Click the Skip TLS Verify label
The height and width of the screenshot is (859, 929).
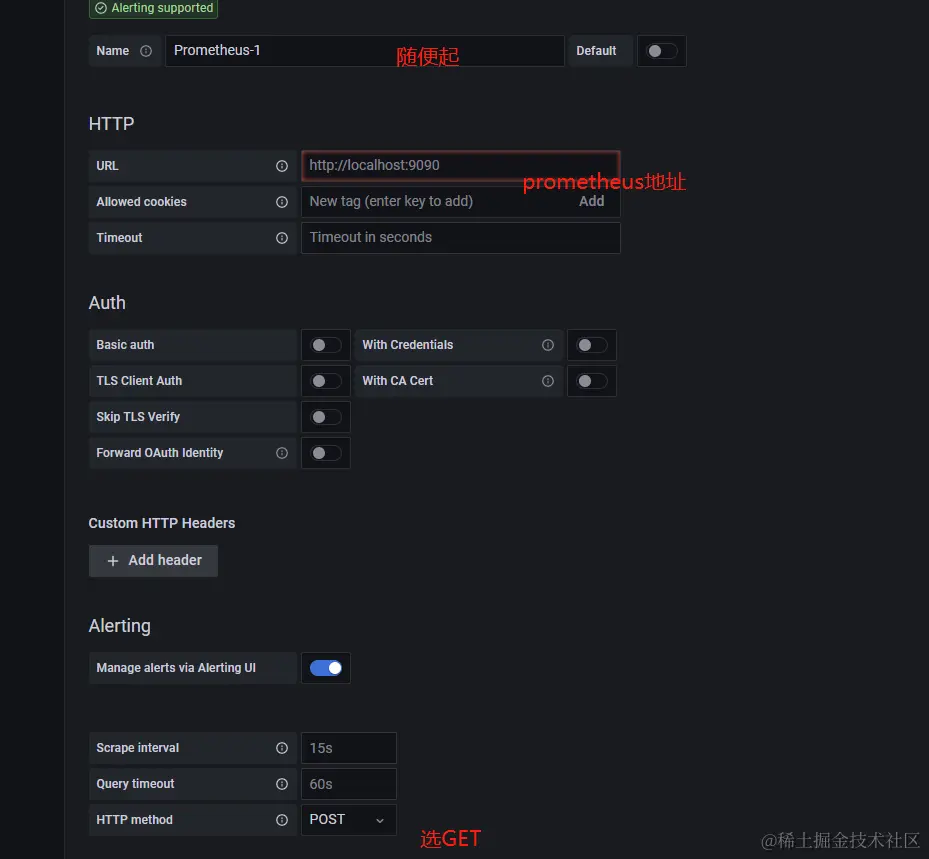click(138, 417)
